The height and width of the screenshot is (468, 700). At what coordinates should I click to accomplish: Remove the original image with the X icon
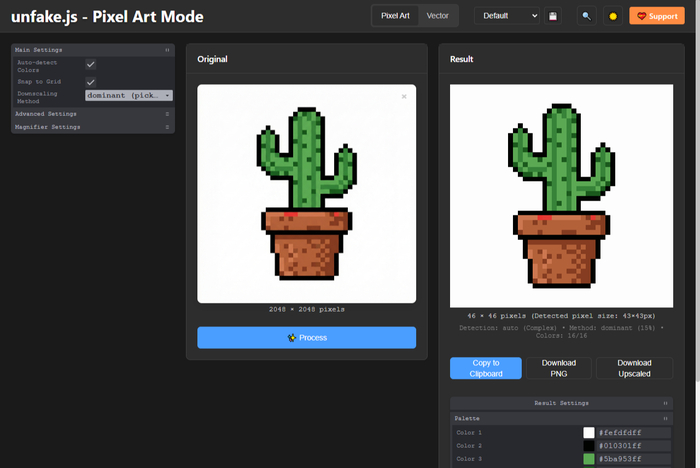point(404,97)
